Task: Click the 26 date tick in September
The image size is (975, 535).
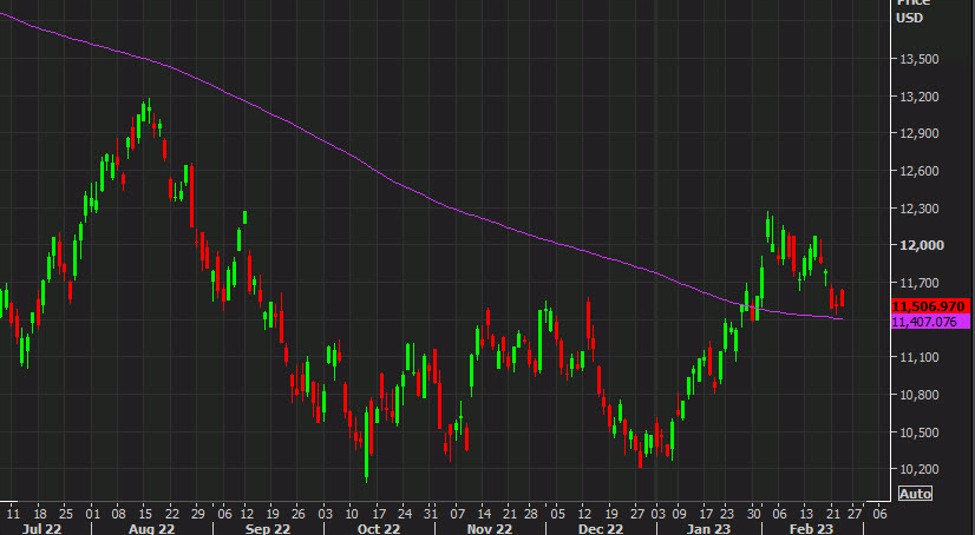Action: tap(299, 514)
